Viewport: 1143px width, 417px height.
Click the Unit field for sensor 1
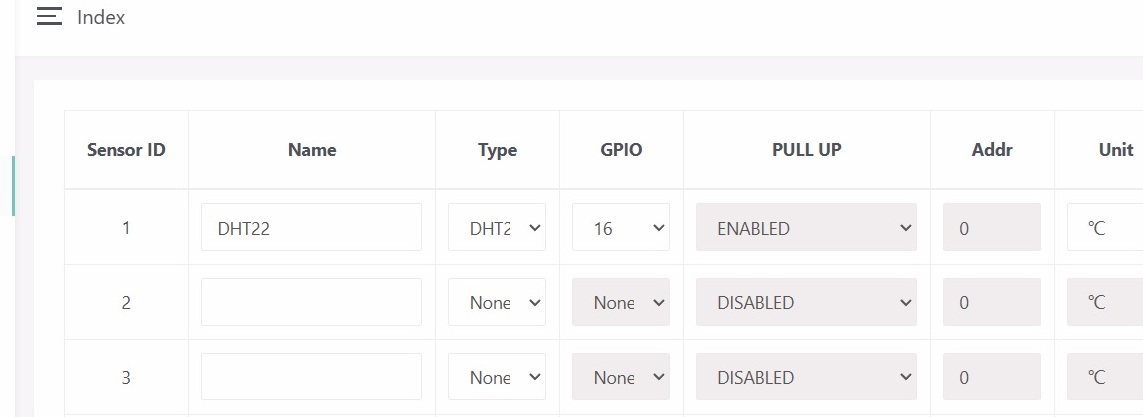pos(1105,228)
